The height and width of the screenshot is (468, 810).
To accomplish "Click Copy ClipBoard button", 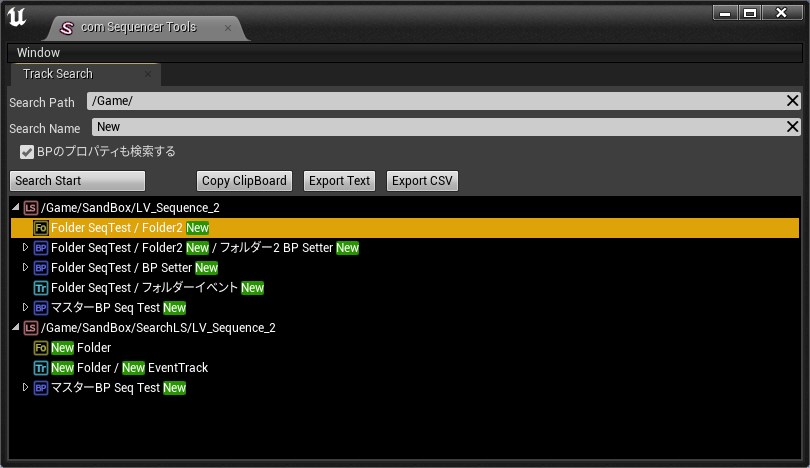I will tap(244, 181).
